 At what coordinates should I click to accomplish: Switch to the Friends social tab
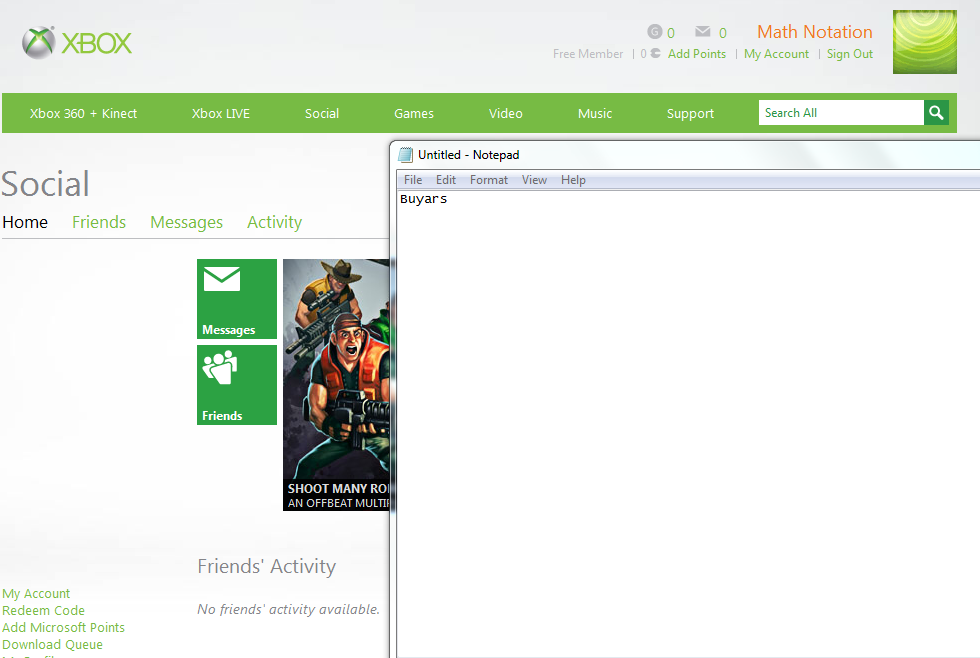(x=99, y=222)
